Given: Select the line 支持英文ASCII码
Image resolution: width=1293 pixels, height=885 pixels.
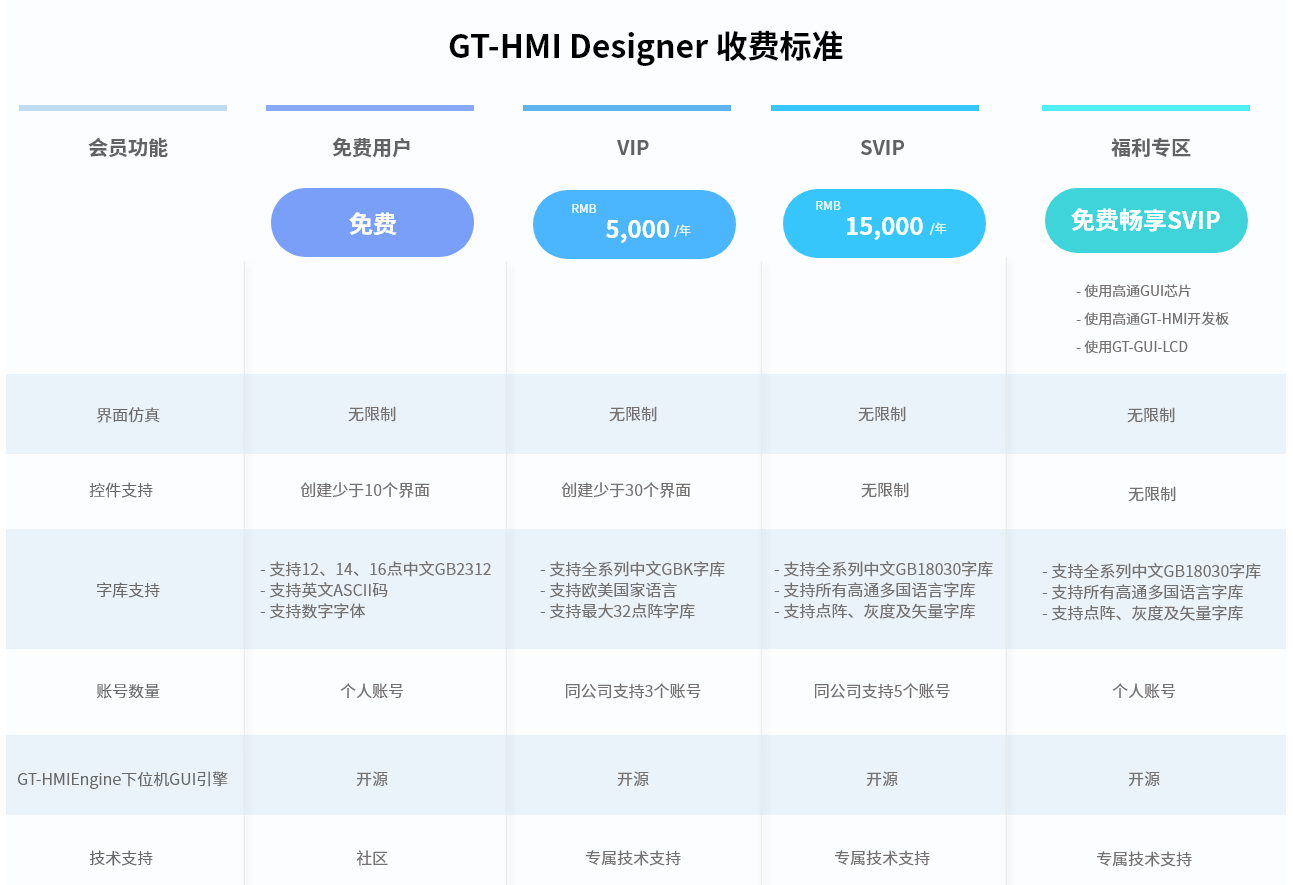Looking at the screenshot, I should [x=328, y=590].
